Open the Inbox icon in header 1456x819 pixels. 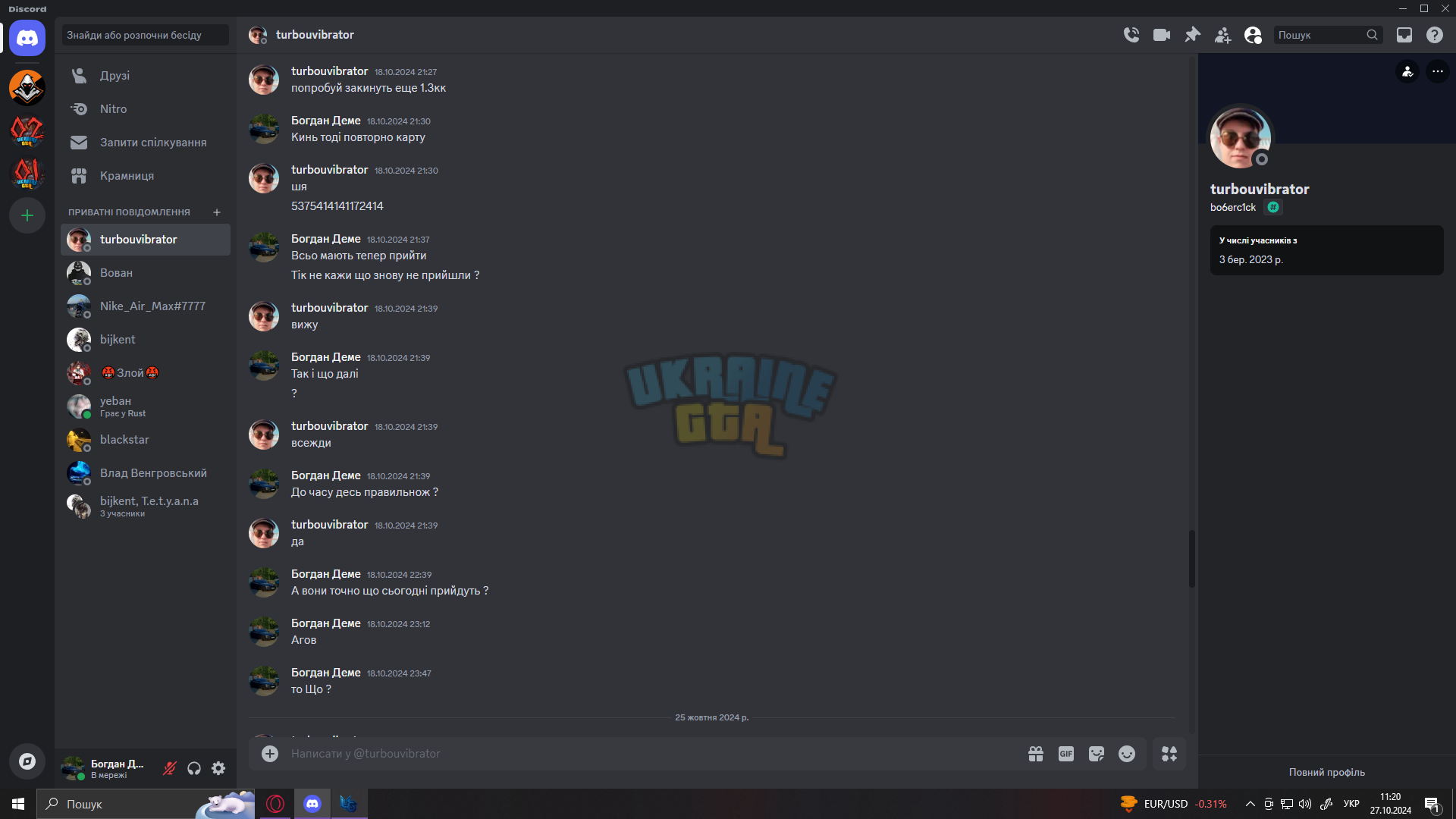click(1404, 35)
